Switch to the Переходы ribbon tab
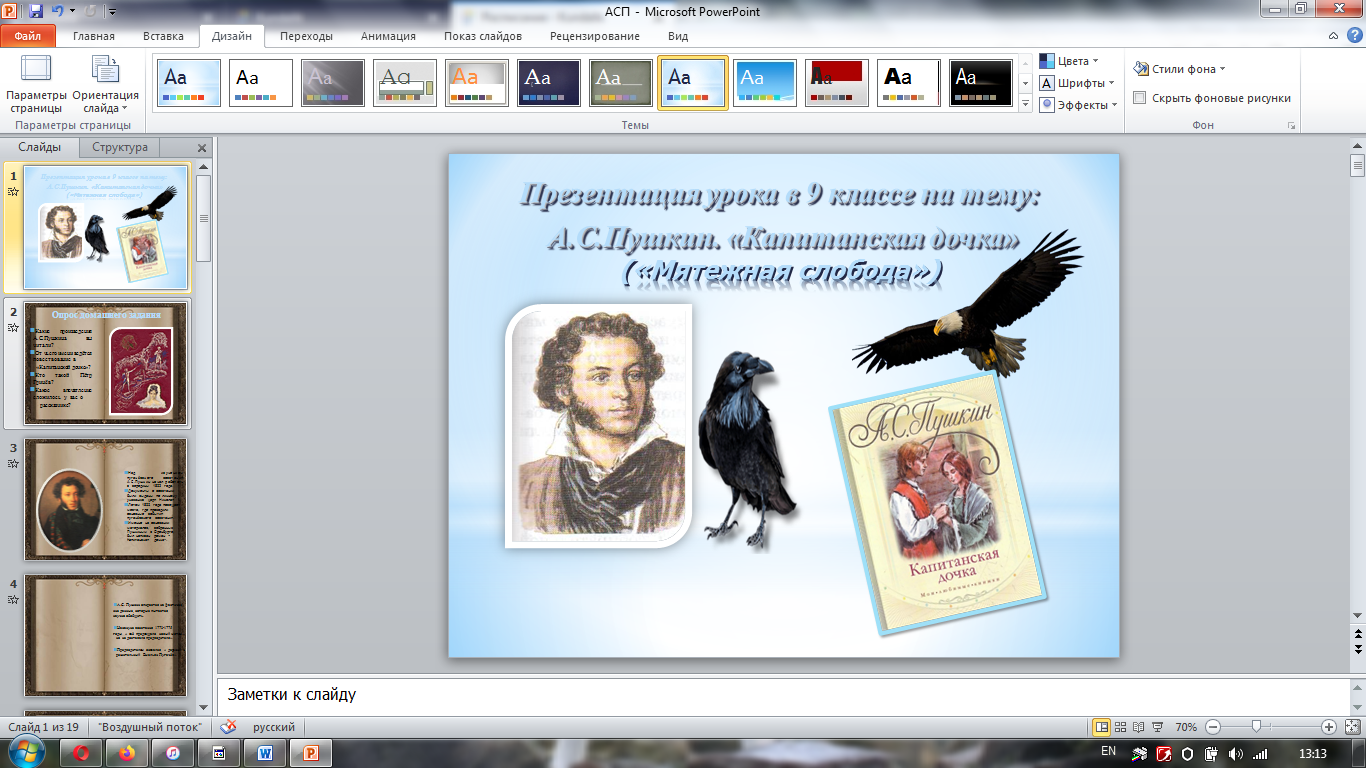 (306, 36)
